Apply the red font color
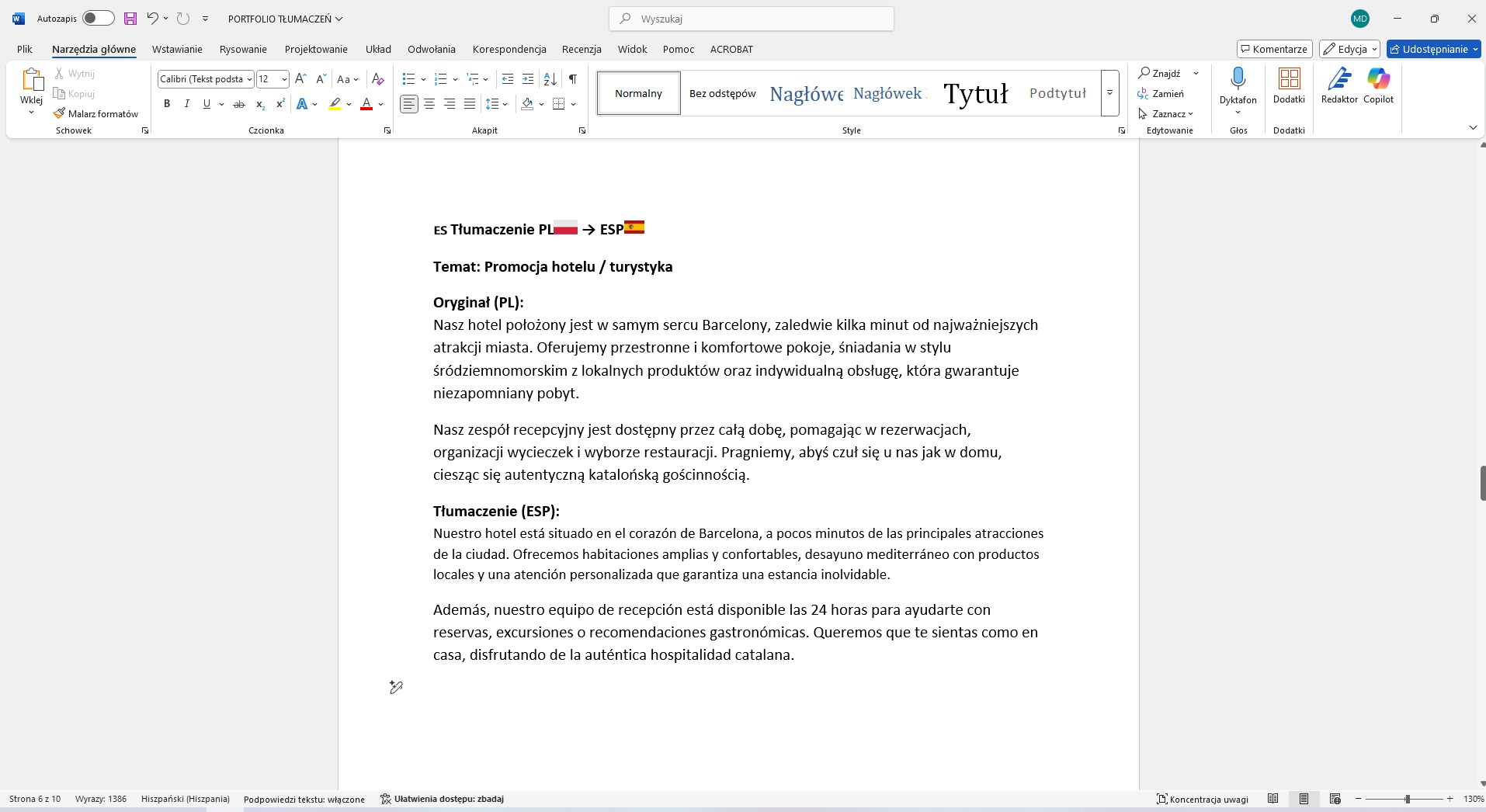The image size is (1486, 812). coord(366,104)
